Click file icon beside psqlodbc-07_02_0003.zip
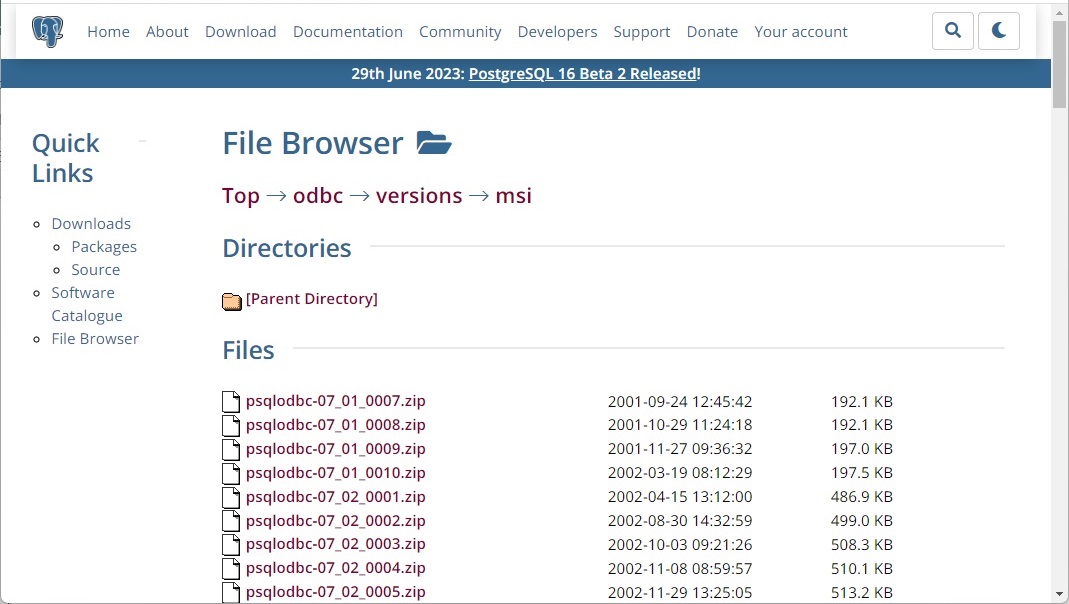1069x604 pixels. point(231,545)
